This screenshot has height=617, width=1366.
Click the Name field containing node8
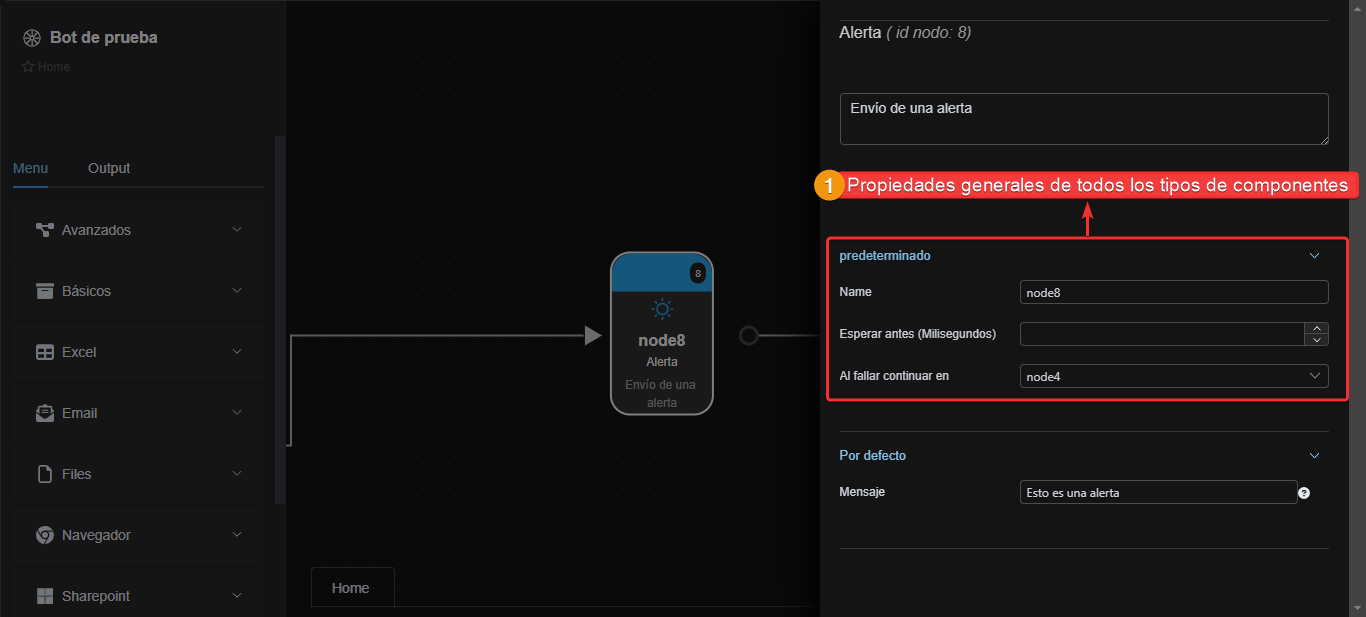1174,292
